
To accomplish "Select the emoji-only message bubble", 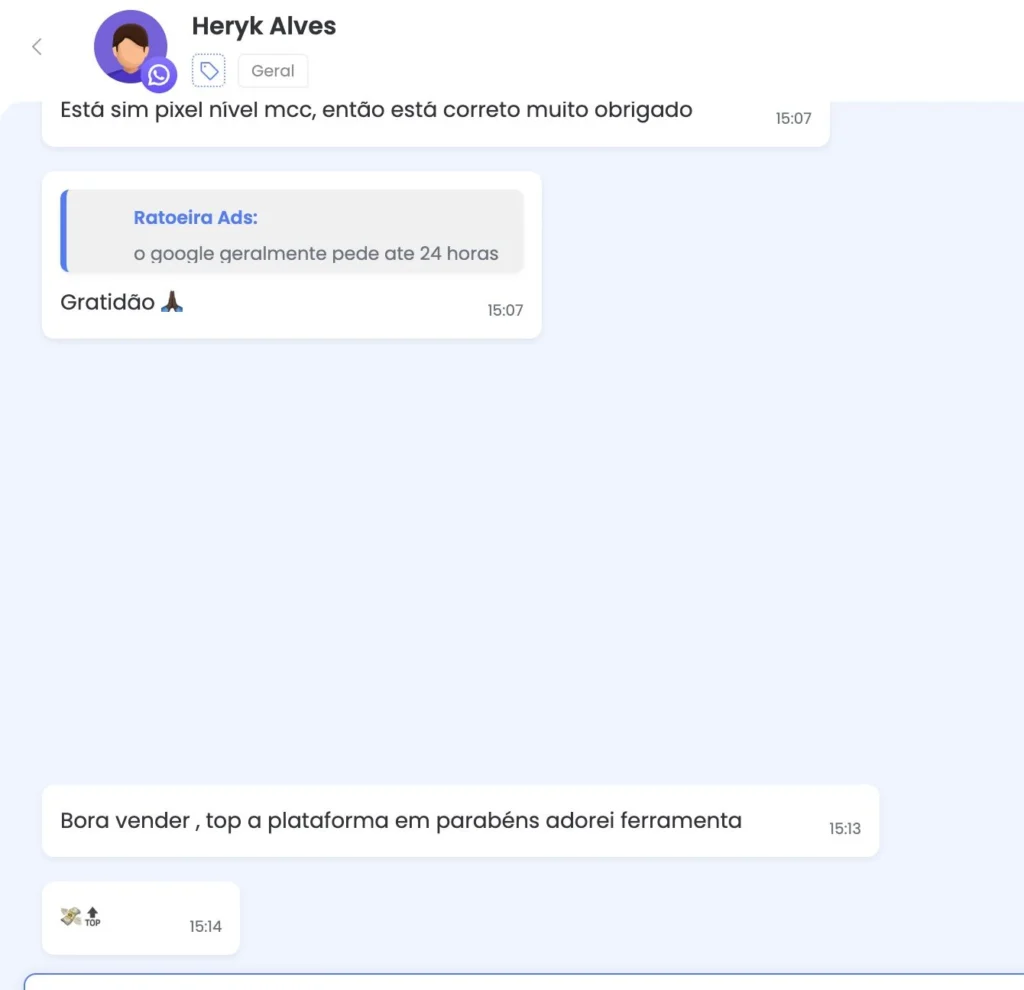I will pyautogui.click(x=141, y=918).
